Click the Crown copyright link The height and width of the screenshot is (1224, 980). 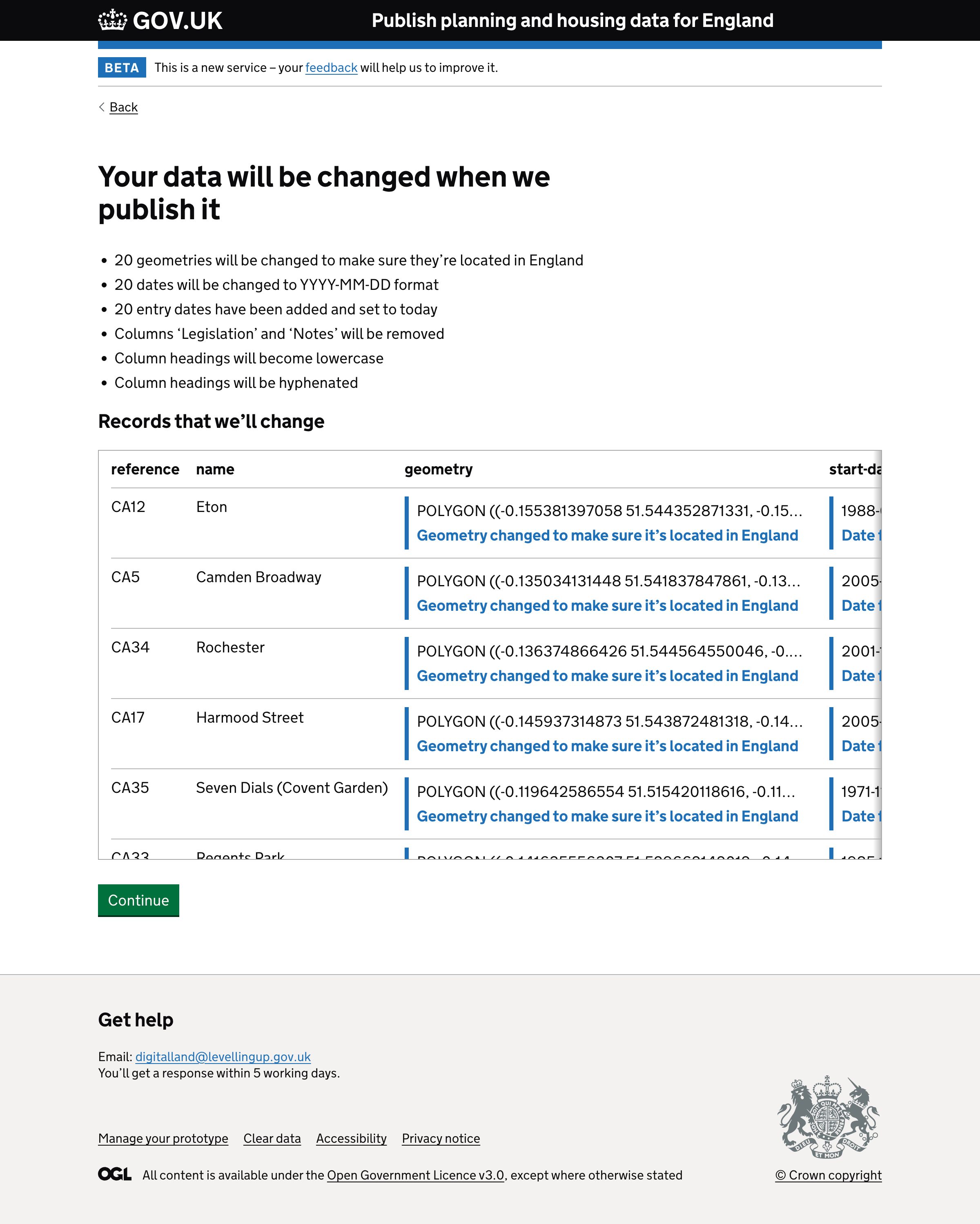[828, 1175]
